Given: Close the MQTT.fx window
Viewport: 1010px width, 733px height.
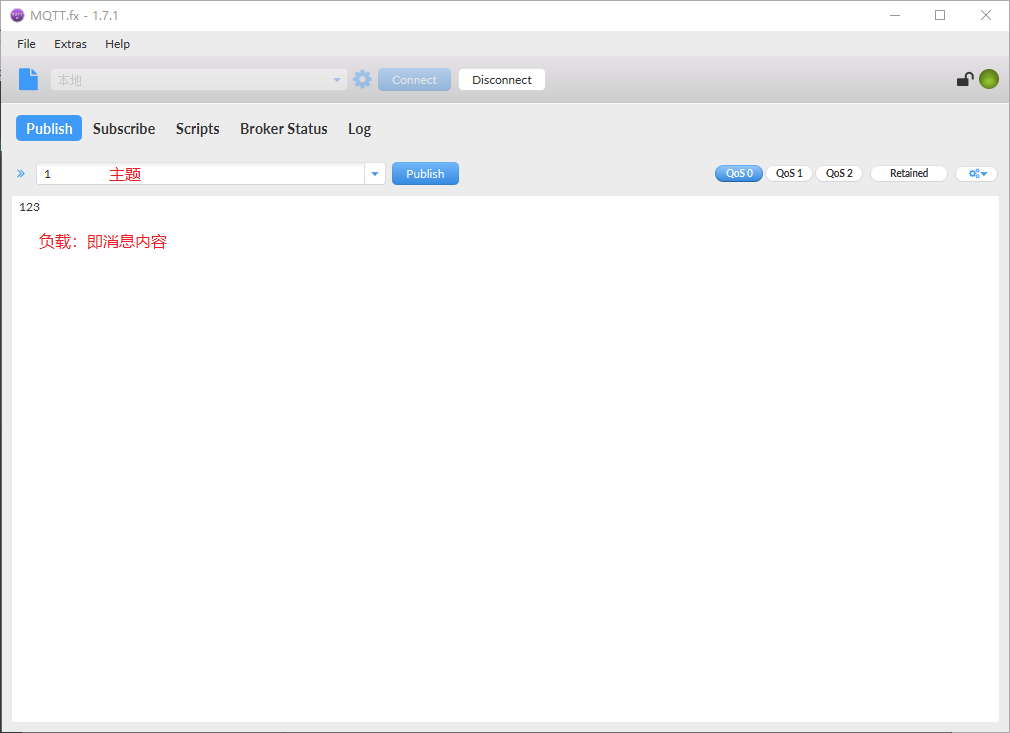Looking at the screenshot, I should tap(986, 15).
